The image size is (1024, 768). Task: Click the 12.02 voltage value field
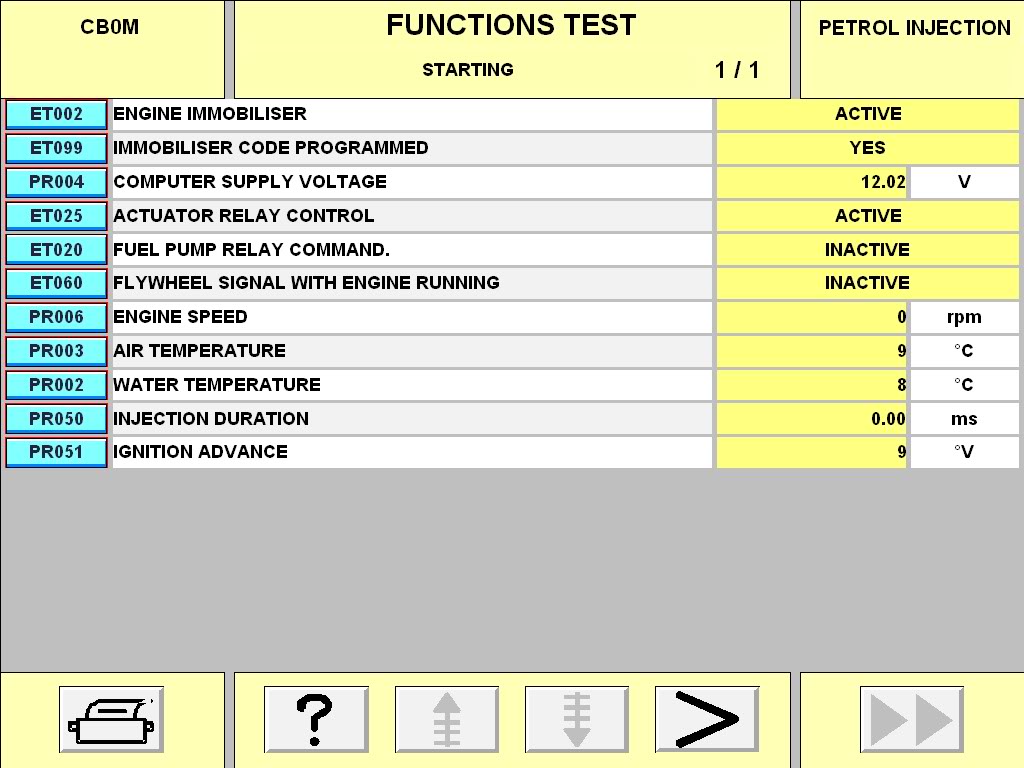coord(812,183)
